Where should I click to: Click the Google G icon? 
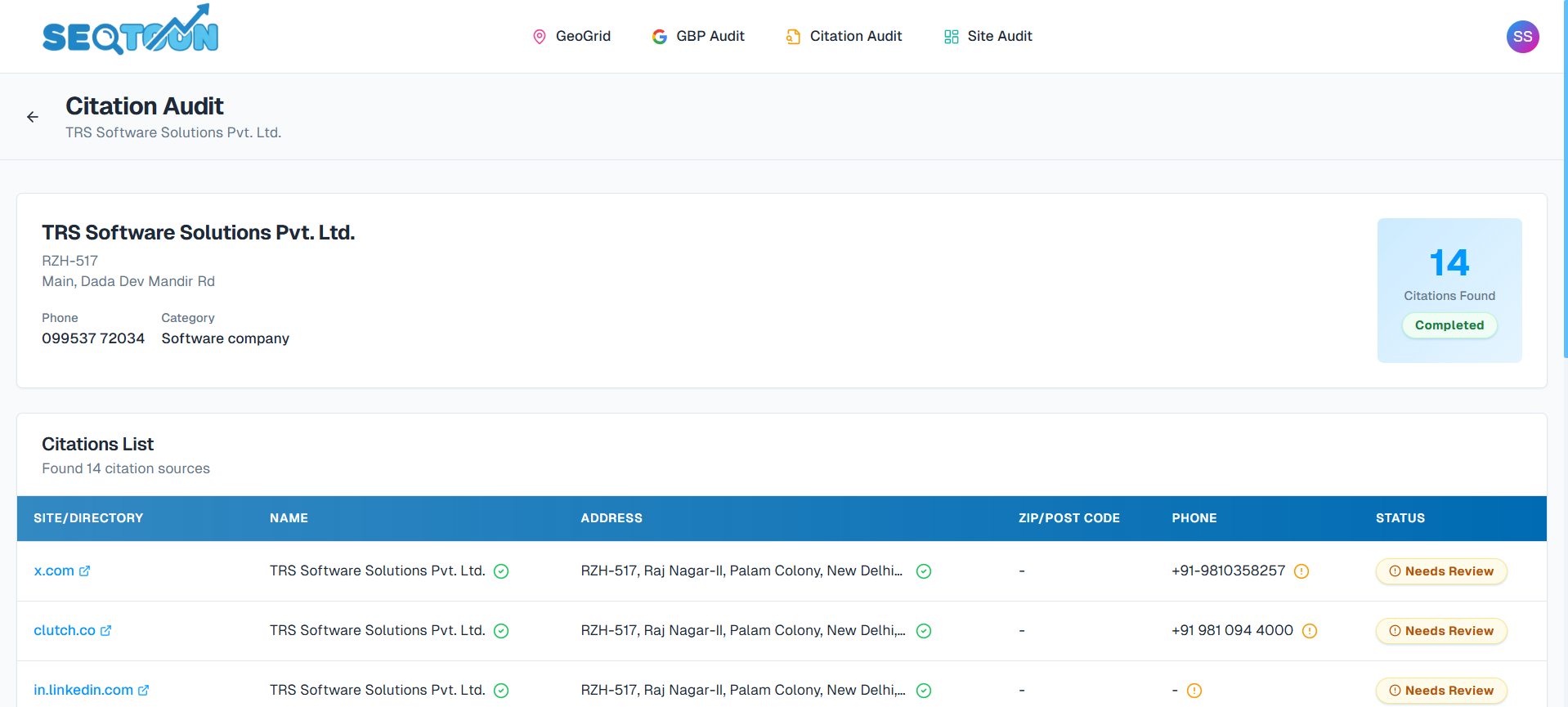click(660, 37)
